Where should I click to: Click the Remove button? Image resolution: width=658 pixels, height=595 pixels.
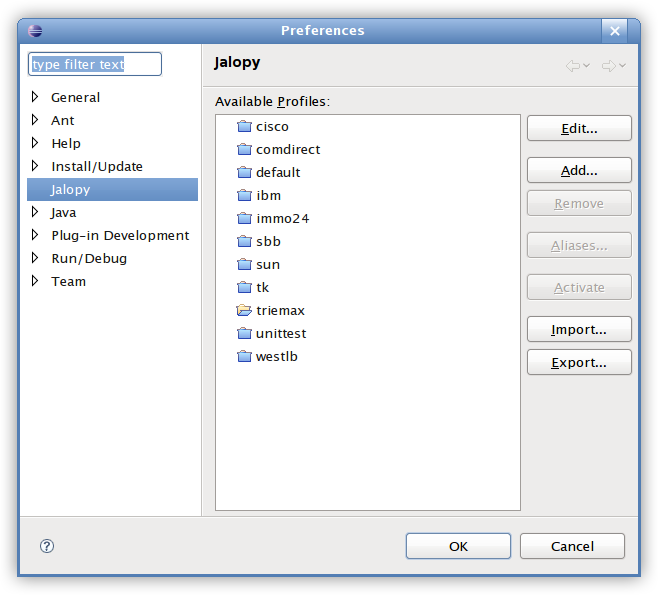tap(579, 204)
